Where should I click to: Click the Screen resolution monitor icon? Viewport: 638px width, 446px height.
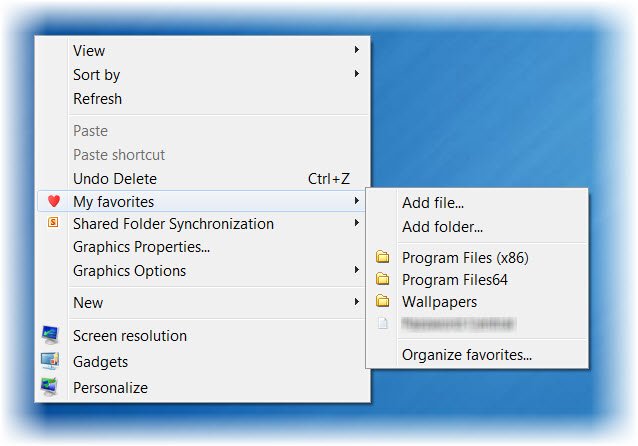click(x=50, y=336)
